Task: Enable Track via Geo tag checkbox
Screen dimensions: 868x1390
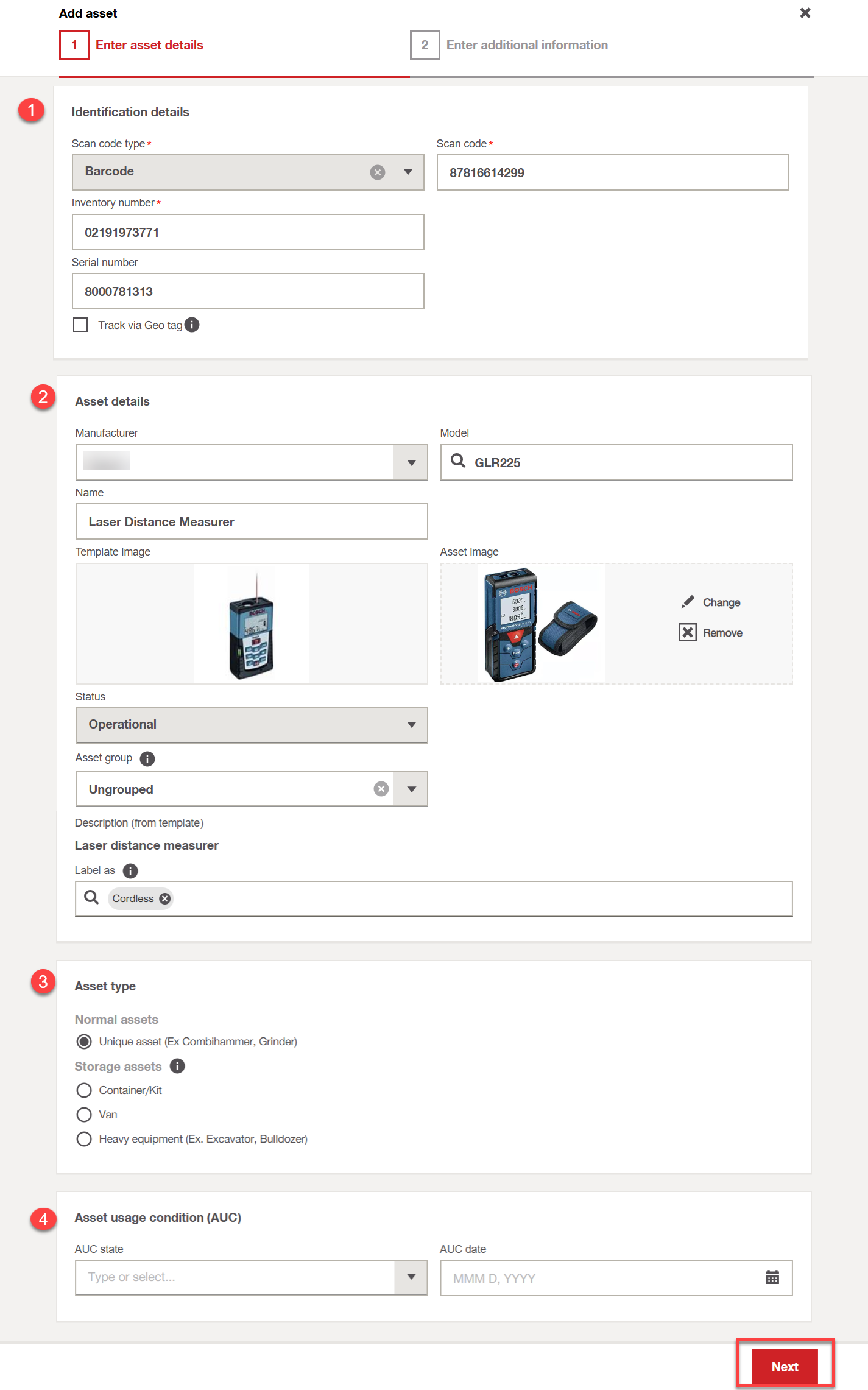Action: click(x=80, y=325)
